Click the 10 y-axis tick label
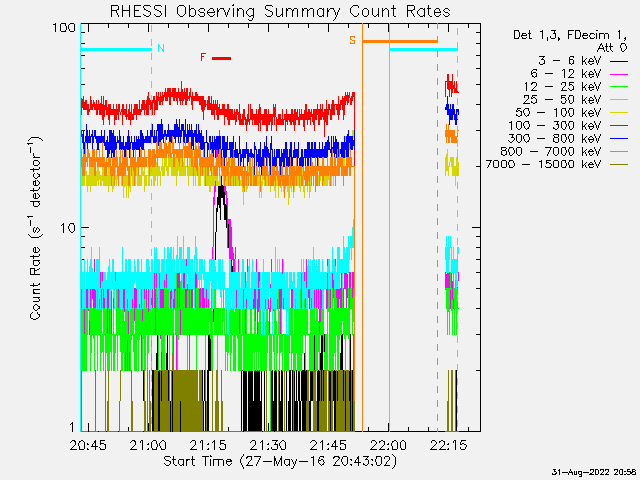 tap(68, 228)
